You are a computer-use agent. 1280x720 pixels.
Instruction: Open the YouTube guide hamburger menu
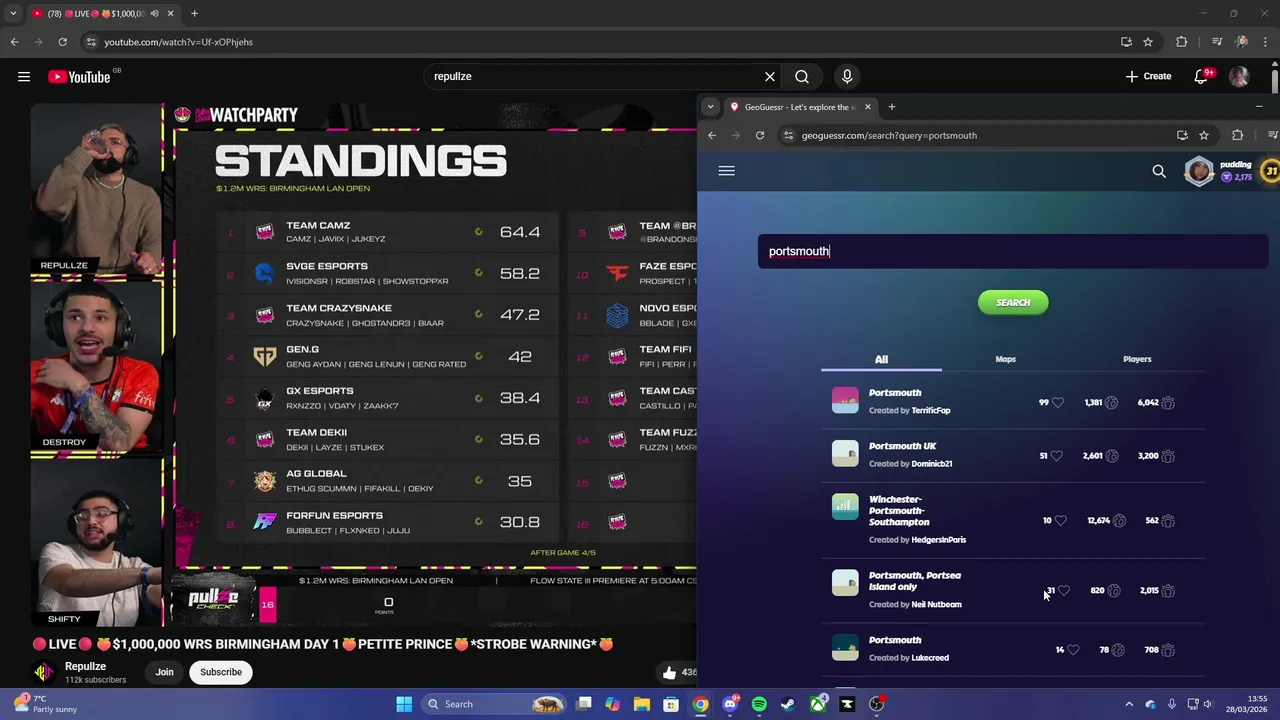click(x=24, y=76)
